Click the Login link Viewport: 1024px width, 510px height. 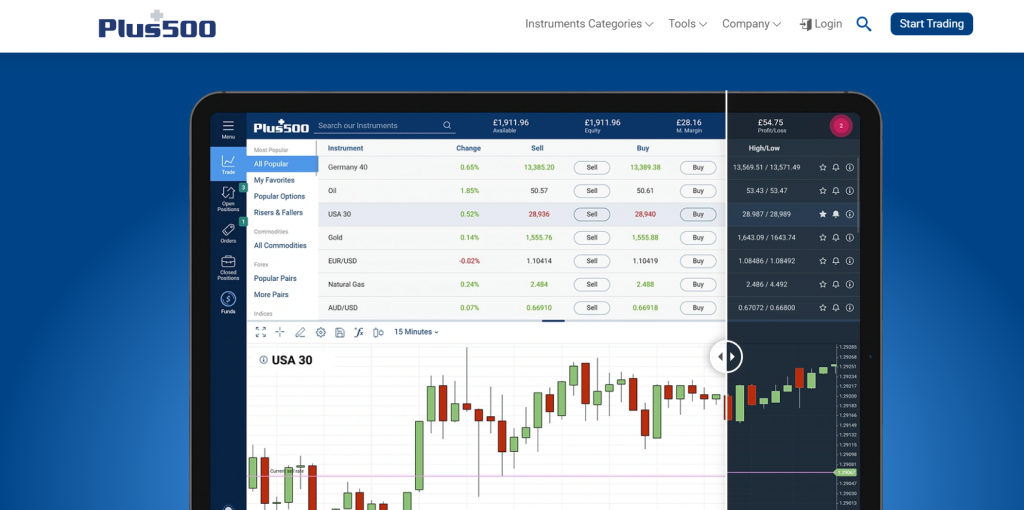(x=821, y=24)
